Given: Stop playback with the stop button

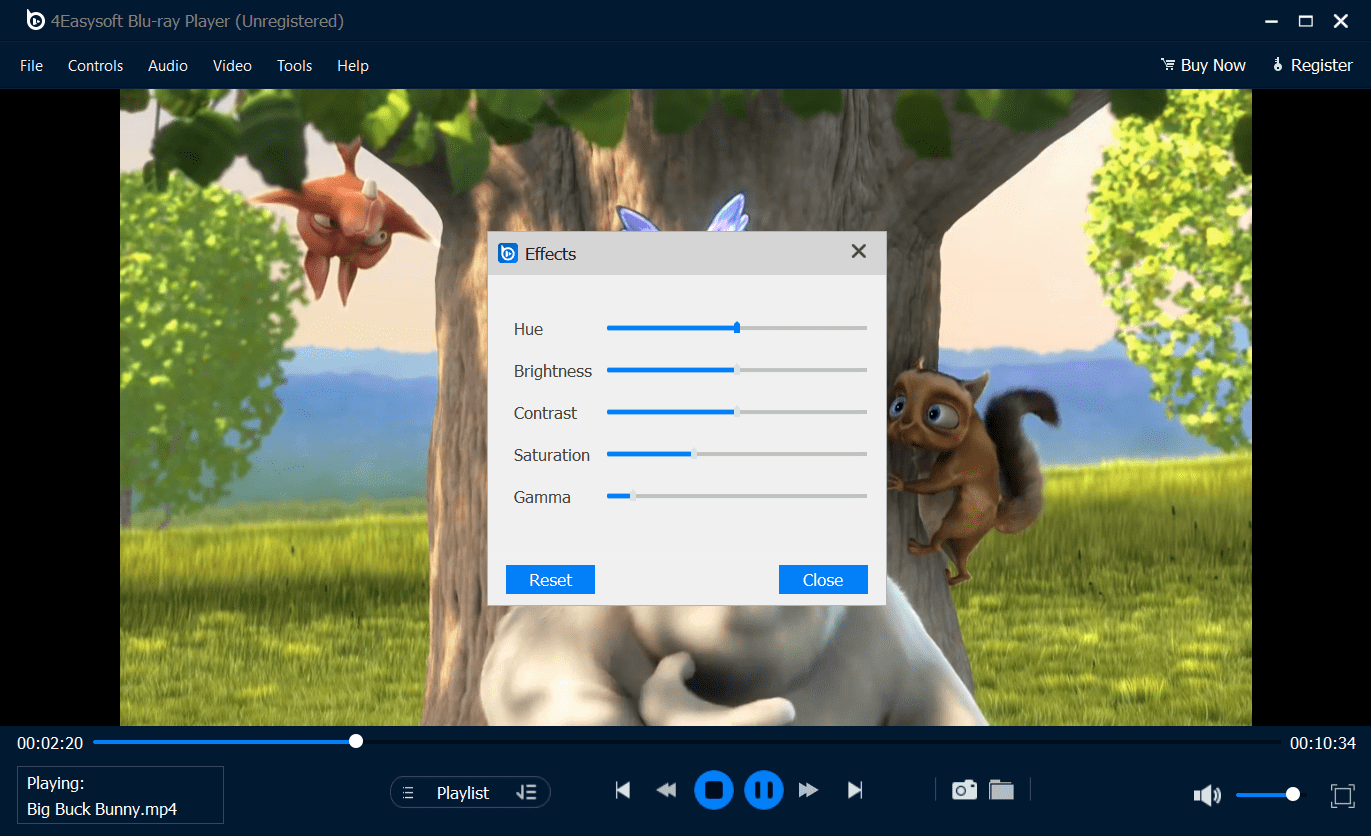Looking at the screenshot, I should point(714,791).
